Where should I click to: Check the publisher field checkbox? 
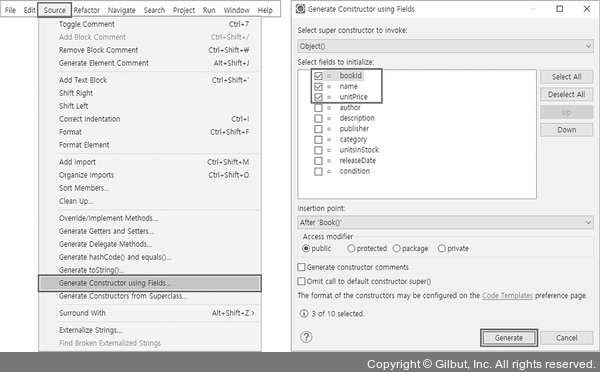pyautogui.click(x=318, y=129)
